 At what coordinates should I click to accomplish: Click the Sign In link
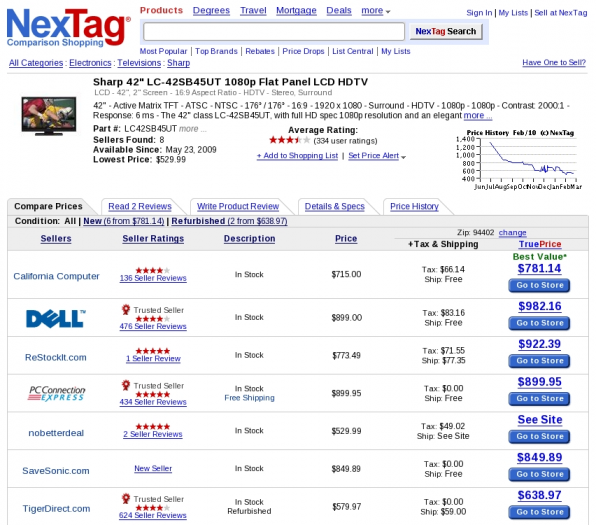coord(479,13)
